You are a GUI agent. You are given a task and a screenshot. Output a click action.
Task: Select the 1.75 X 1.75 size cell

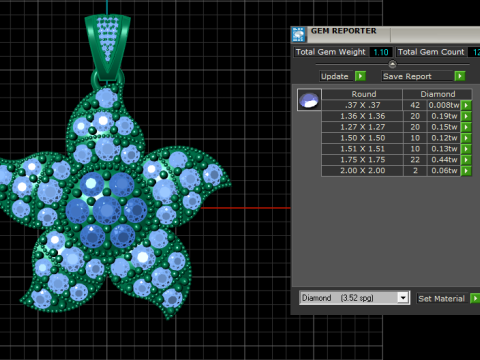362,160
